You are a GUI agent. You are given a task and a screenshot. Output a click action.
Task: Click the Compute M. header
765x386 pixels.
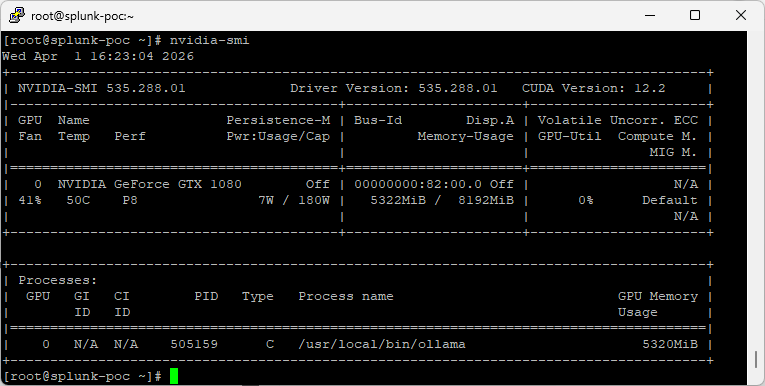click(x=658, y=136)
